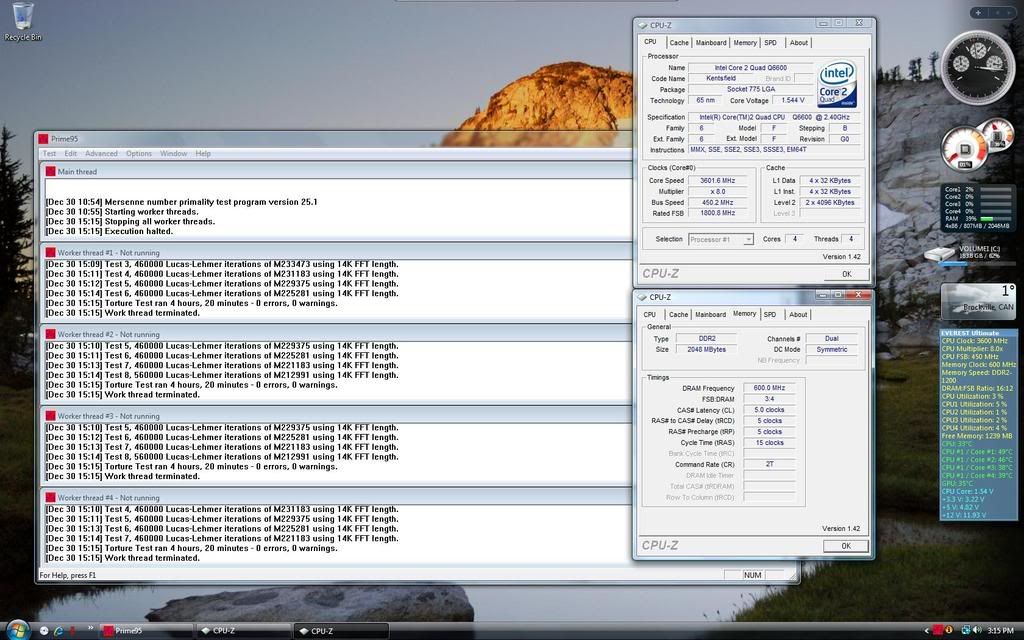Viewport: 1024px width, 640px height.
Task: Switch to Prime95 in the taskbar
Action: (x=146, y=631)
